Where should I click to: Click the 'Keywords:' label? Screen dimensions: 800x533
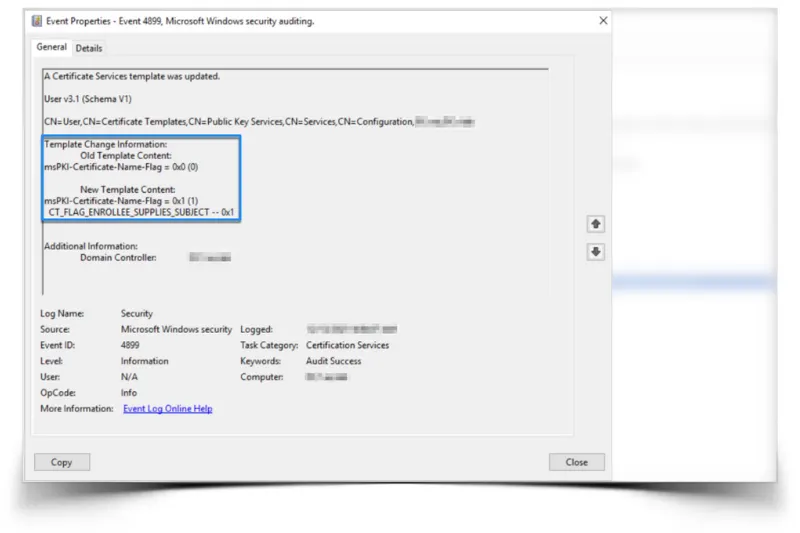click(x=260, y=361)
